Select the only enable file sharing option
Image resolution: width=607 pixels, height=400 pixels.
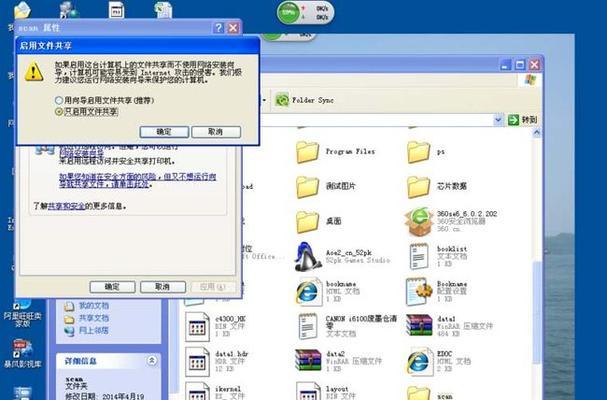click(59, 112)
